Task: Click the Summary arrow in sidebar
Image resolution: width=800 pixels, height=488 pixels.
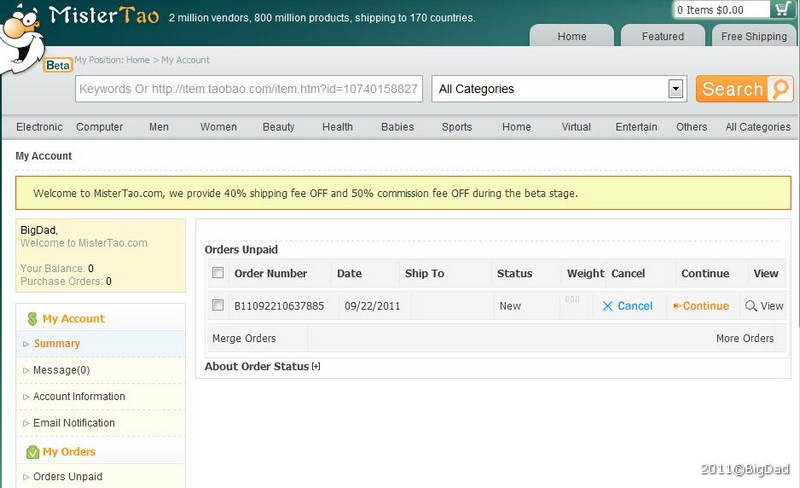Action: [26, 344]
